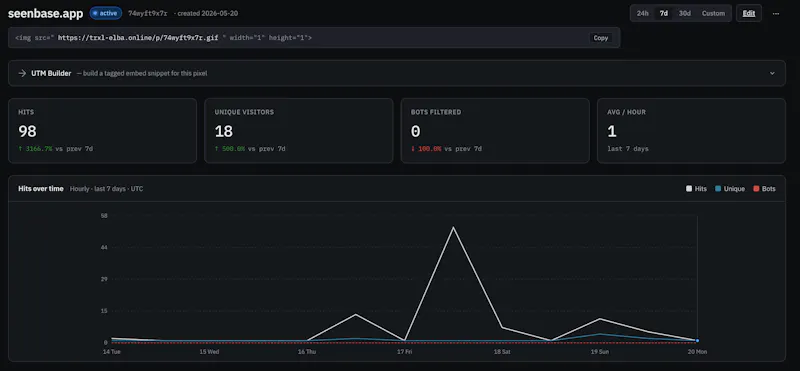
Task: Click the 18 Sat axis label
Action: [502, 352]
